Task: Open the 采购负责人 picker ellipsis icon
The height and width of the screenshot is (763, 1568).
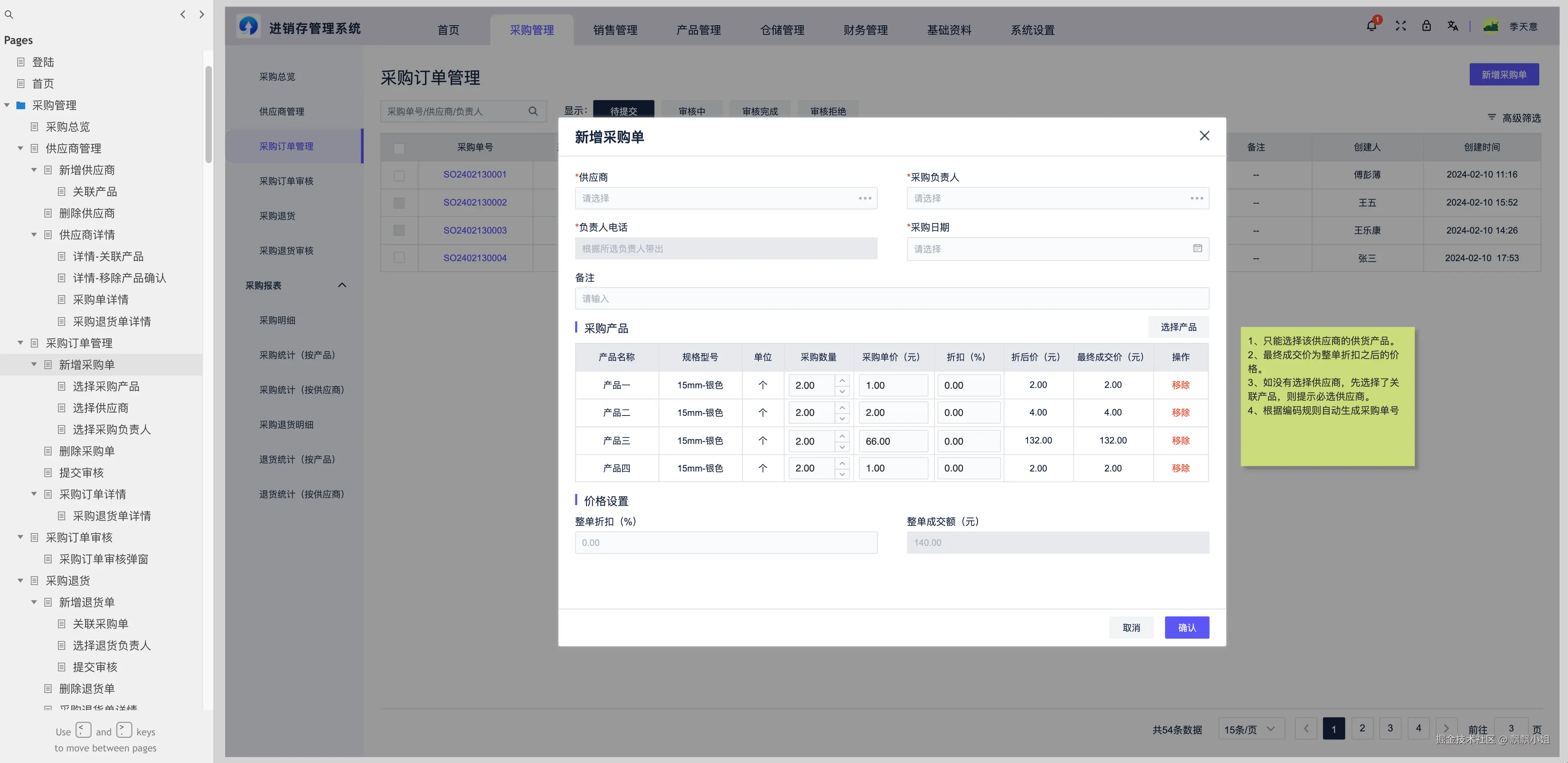Action: [x=1197, y=198]
